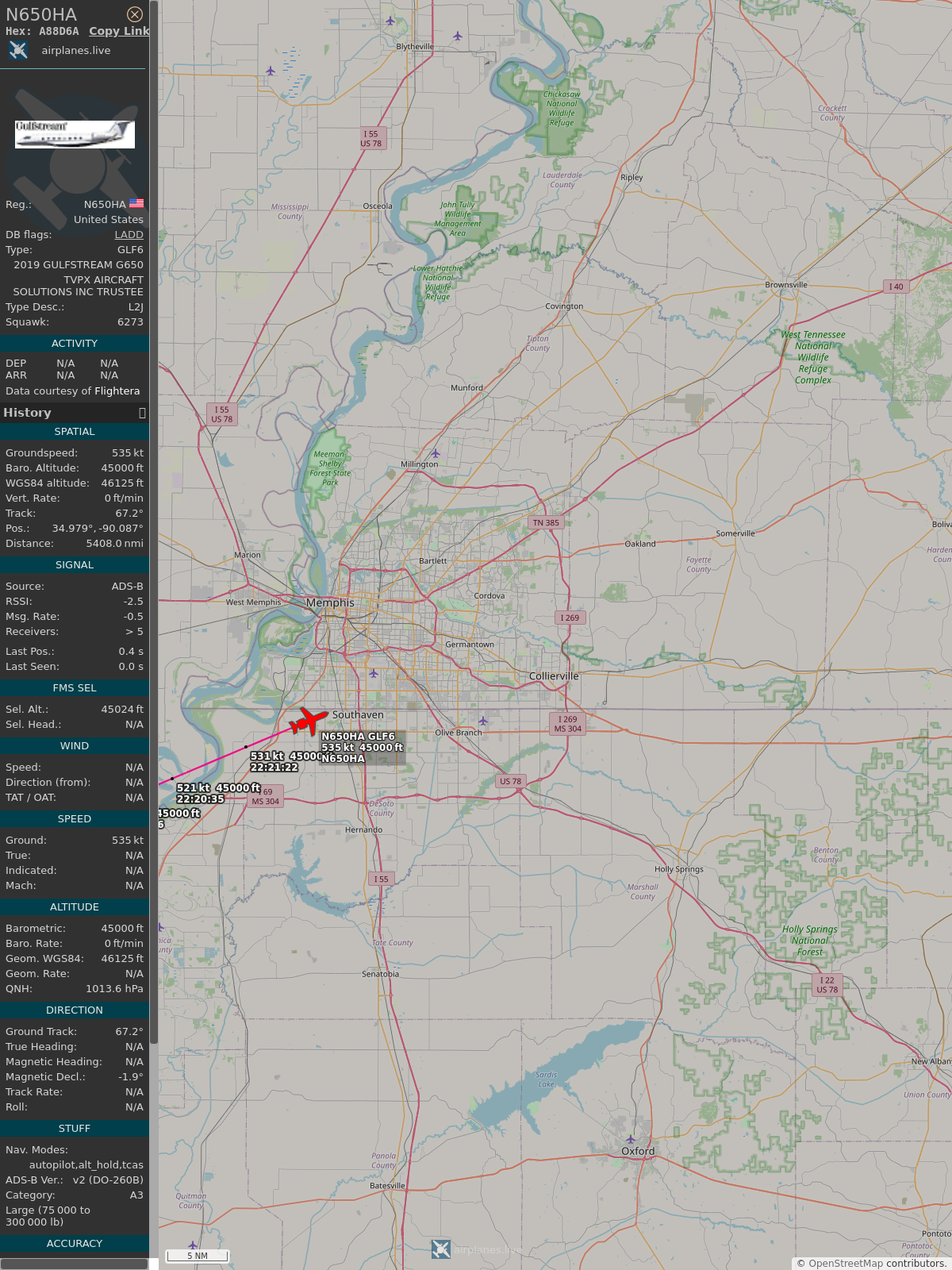
Task: Click the I 269 MS 304 highway shield
Action: [567, 724]
